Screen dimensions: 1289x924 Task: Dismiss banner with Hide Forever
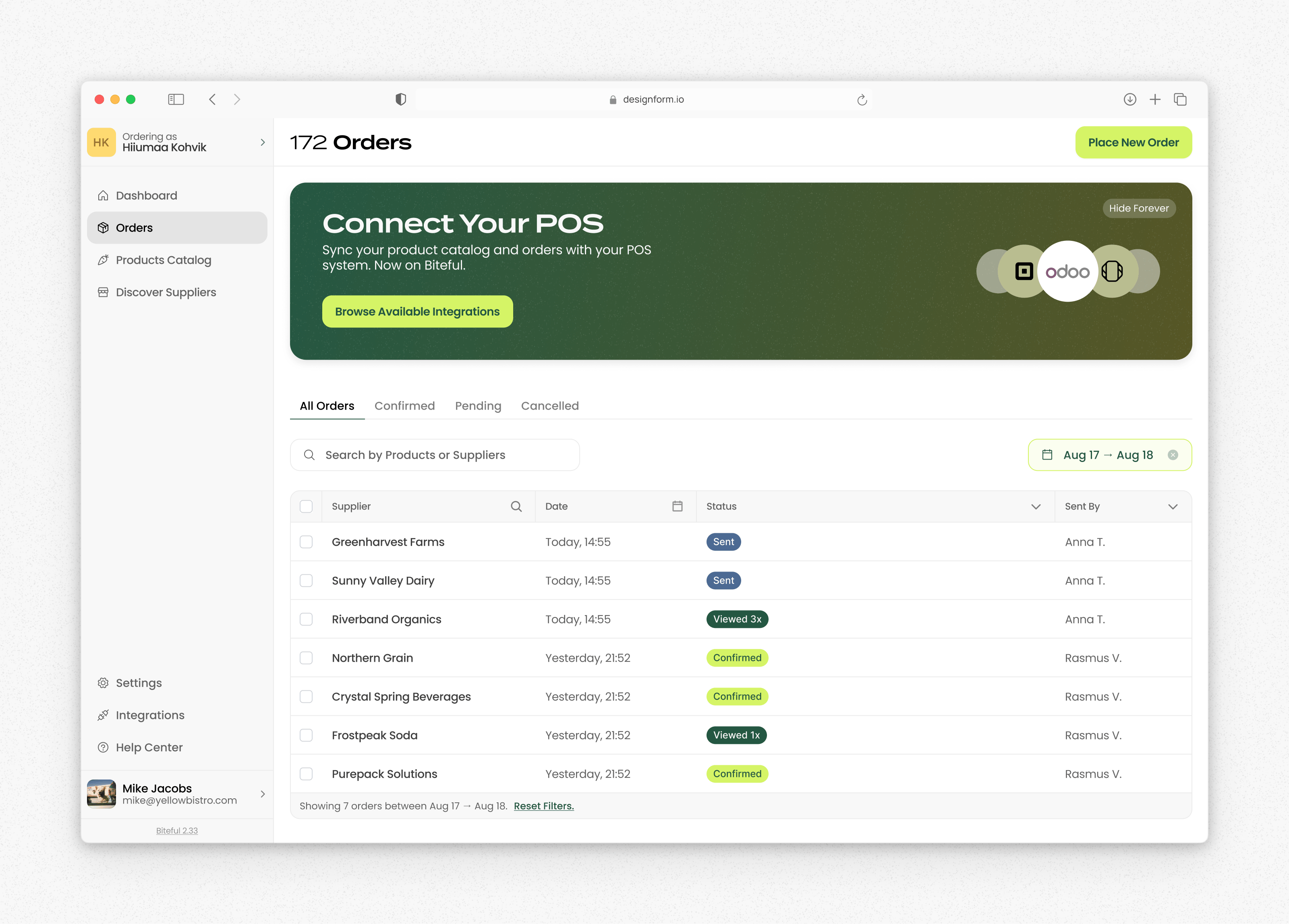pos(1139,208)
